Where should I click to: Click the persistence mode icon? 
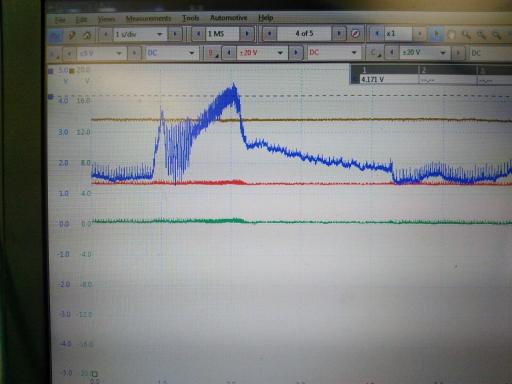pos(71,35)
